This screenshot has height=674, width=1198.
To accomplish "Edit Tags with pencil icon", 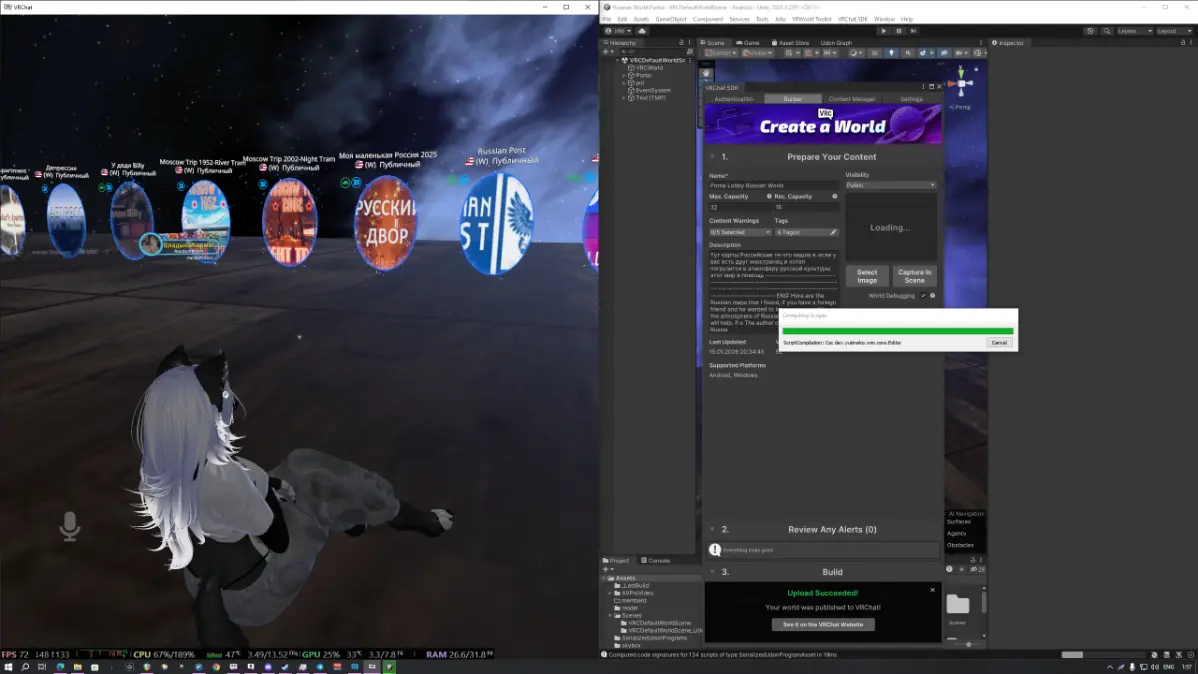I will 833,232.
